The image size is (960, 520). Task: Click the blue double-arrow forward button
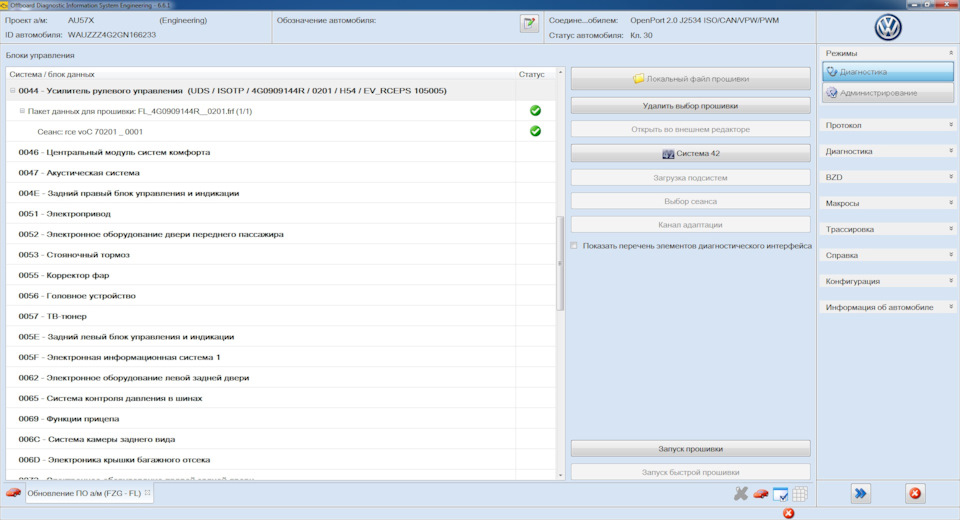coord(860,494)
